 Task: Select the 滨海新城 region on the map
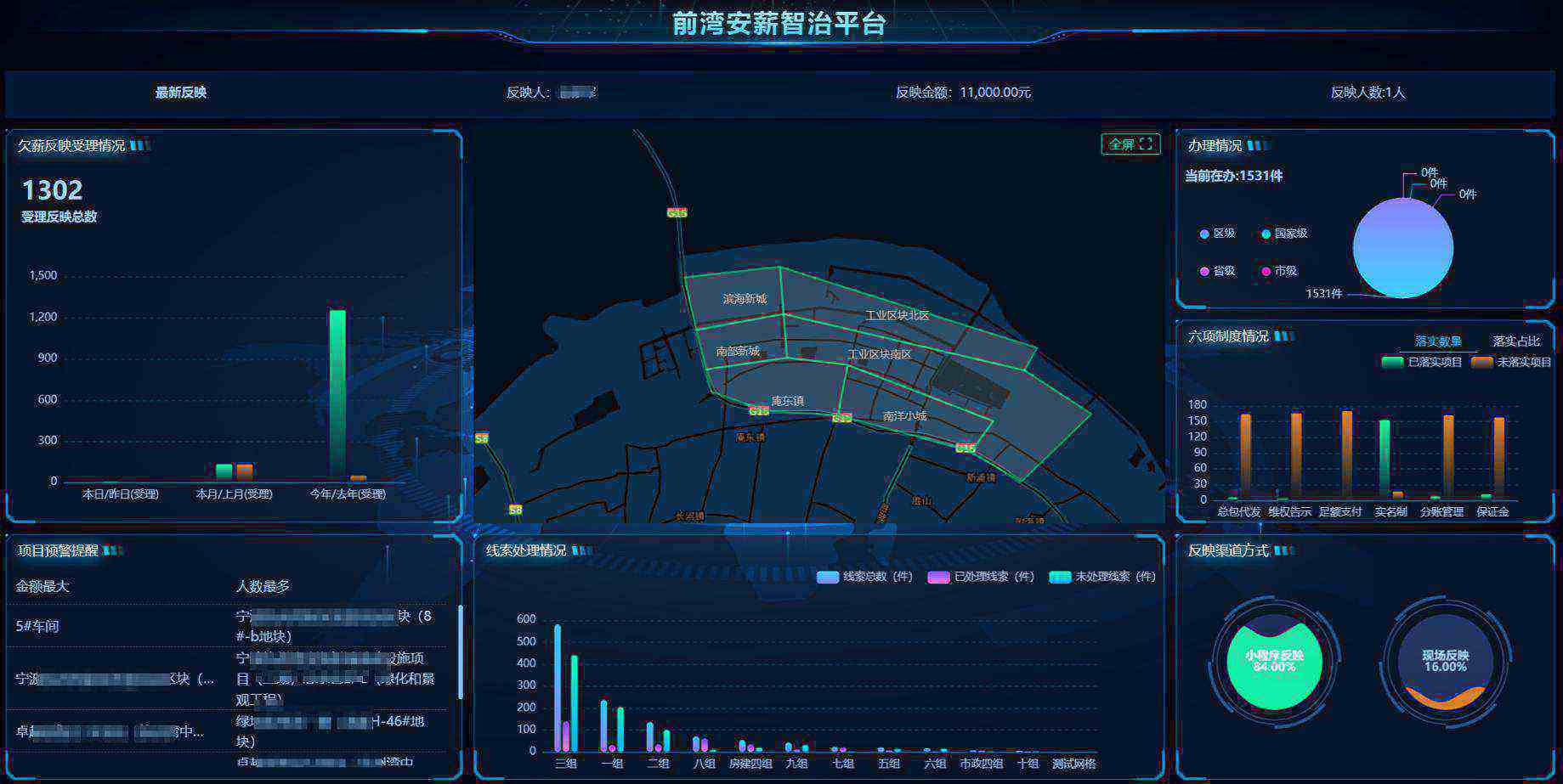(744, 299)
